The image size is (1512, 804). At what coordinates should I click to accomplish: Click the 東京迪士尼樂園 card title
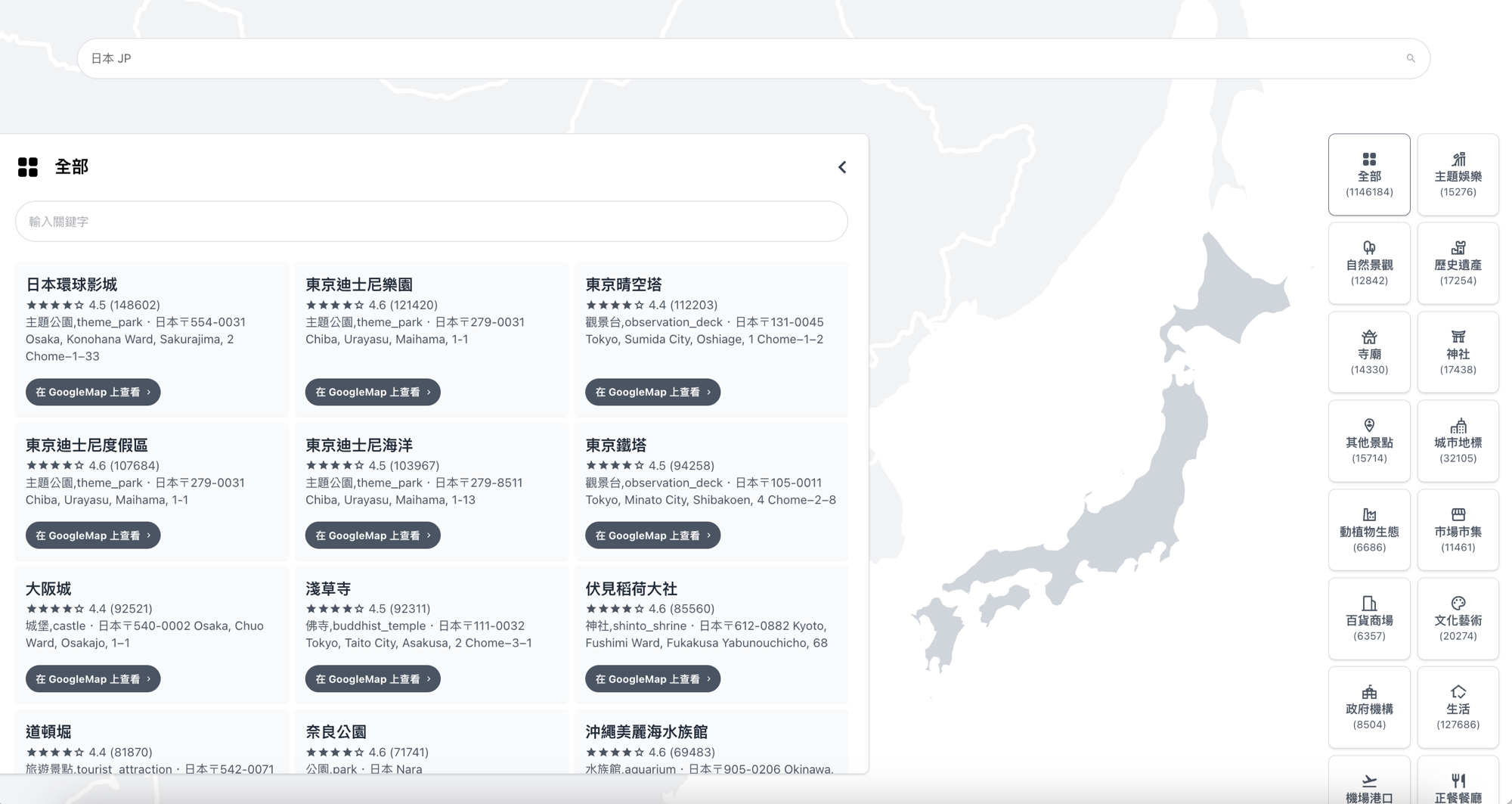(359, 284)
